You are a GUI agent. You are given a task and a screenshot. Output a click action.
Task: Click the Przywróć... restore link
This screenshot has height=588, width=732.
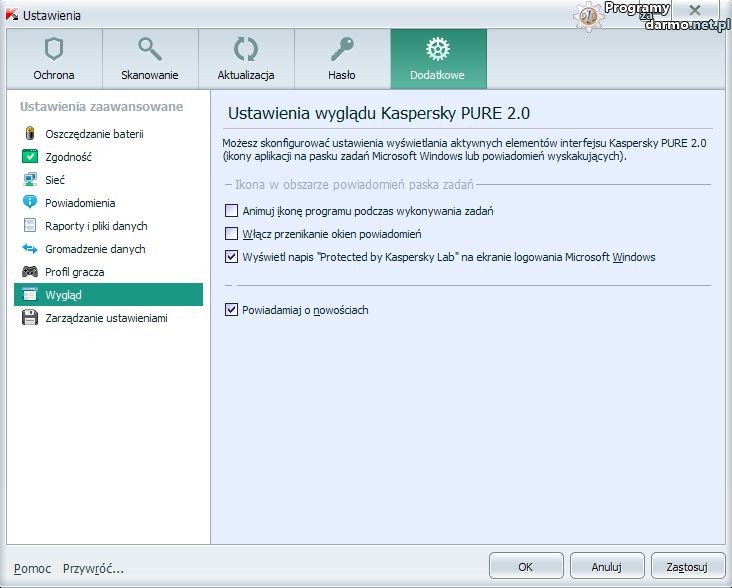93,568
